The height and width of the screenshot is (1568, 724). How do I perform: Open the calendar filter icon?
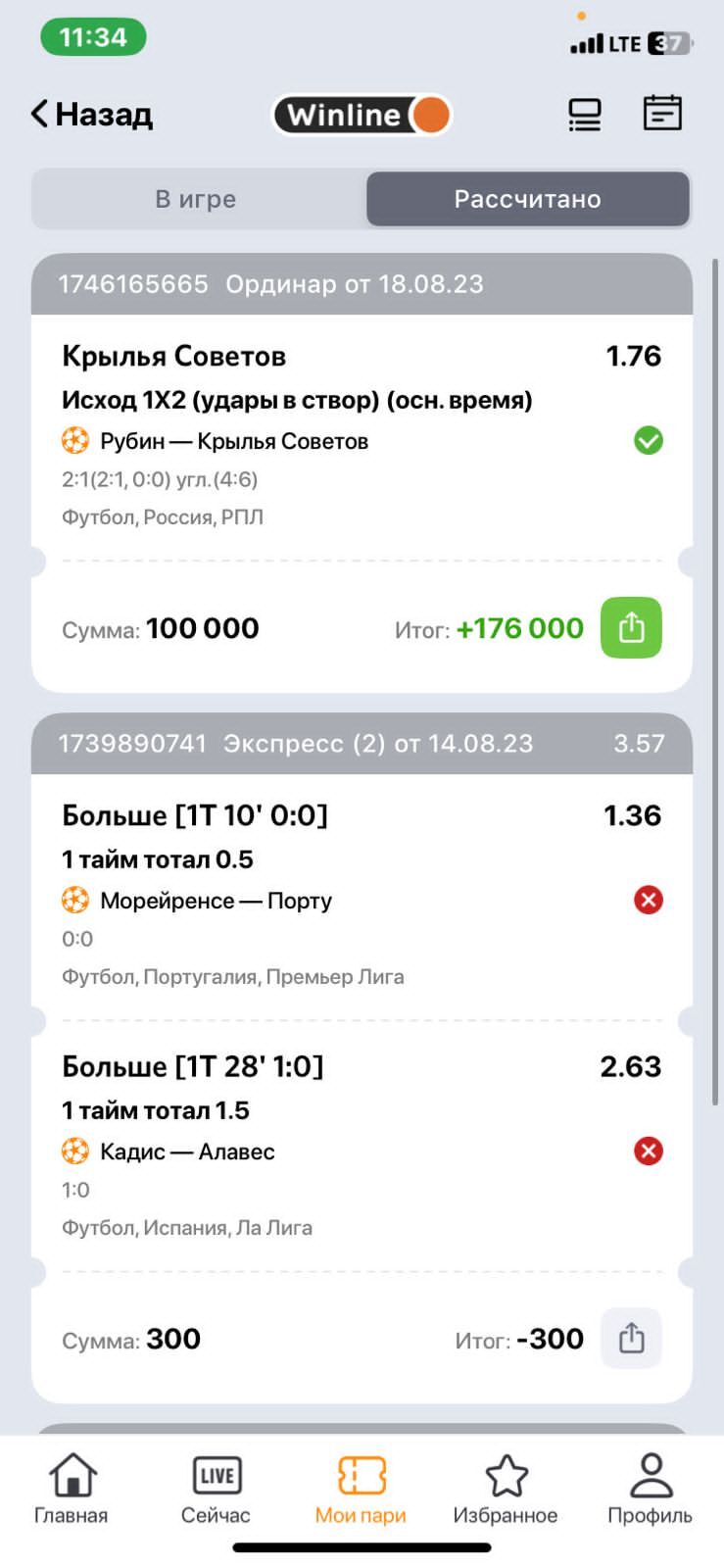click(662, 113)
